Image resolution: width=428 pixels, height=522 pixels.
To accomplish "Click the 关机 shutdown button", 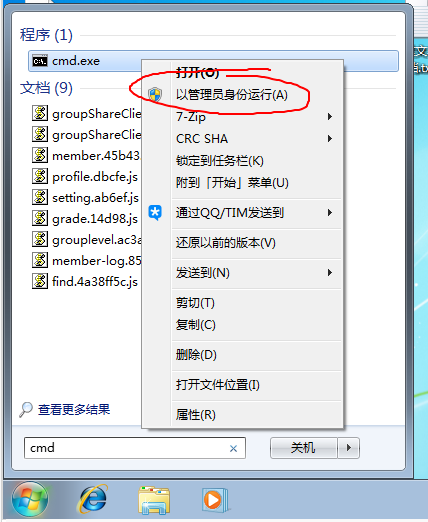I will pyautogui.click(x=304, y=448).
